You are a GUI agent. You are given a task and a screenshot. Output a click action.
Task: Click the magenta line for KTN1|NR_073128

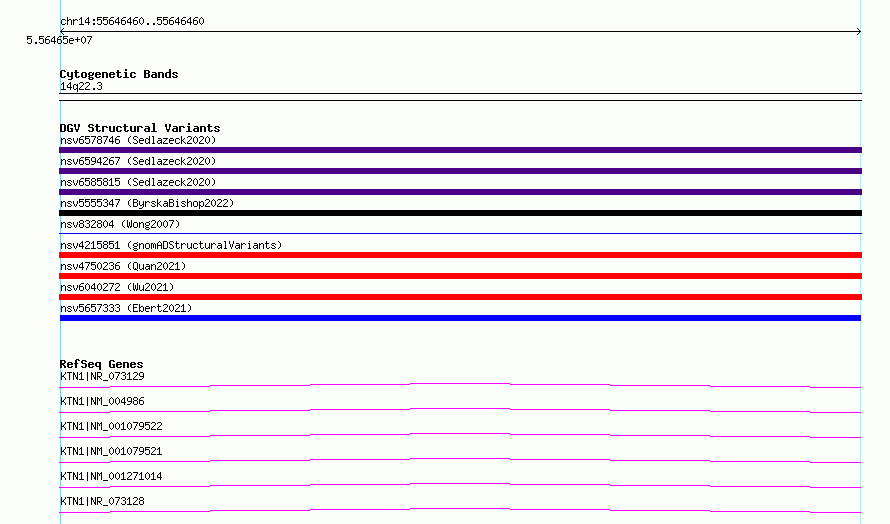tap(460, 510)
